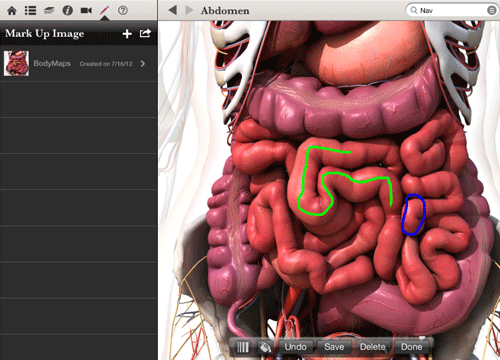
Task: Open the paint bucket color picker
Action: tap(265, 347)
